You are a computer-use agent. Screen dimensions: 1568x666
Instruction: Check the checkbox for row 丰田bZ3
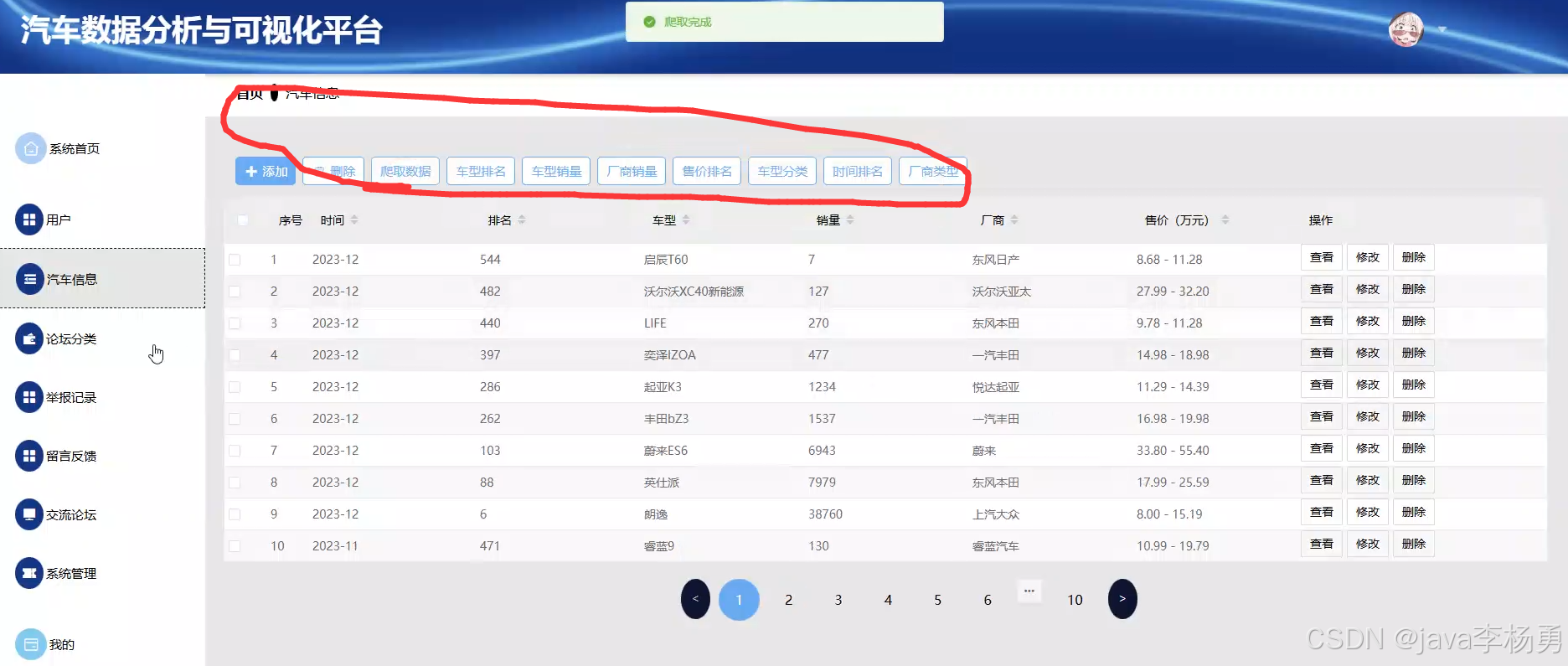pos(235,419)
